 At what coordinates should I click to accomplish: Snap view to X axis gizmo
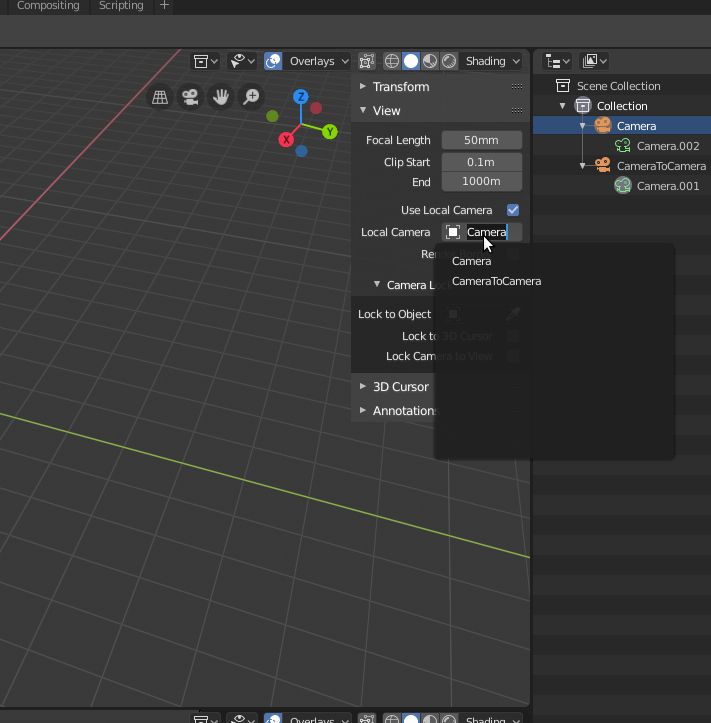click(286, 139)
